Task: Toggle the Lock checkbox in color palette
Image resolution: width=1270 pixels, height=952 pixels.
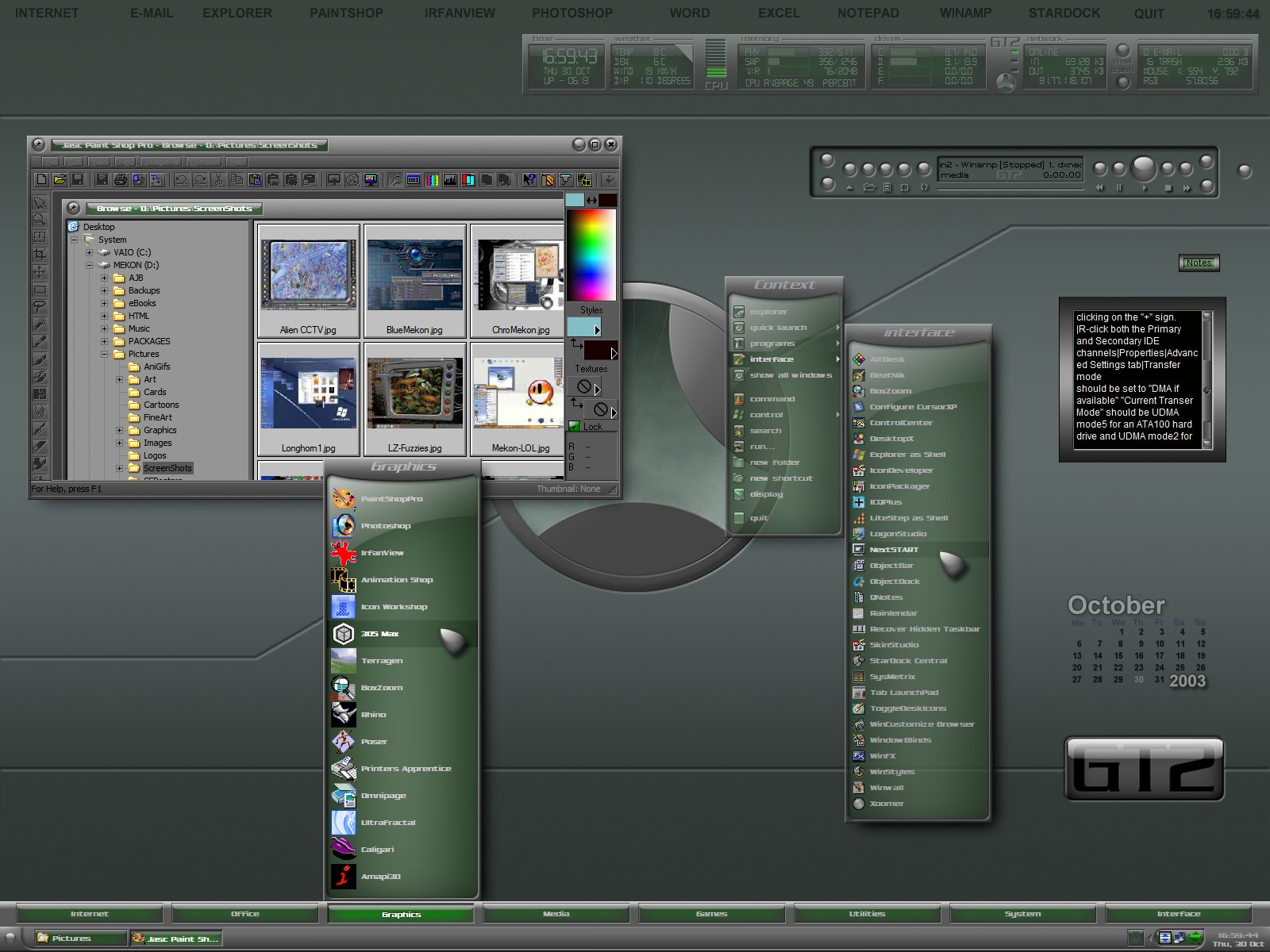Action: (x=575, y=427)
